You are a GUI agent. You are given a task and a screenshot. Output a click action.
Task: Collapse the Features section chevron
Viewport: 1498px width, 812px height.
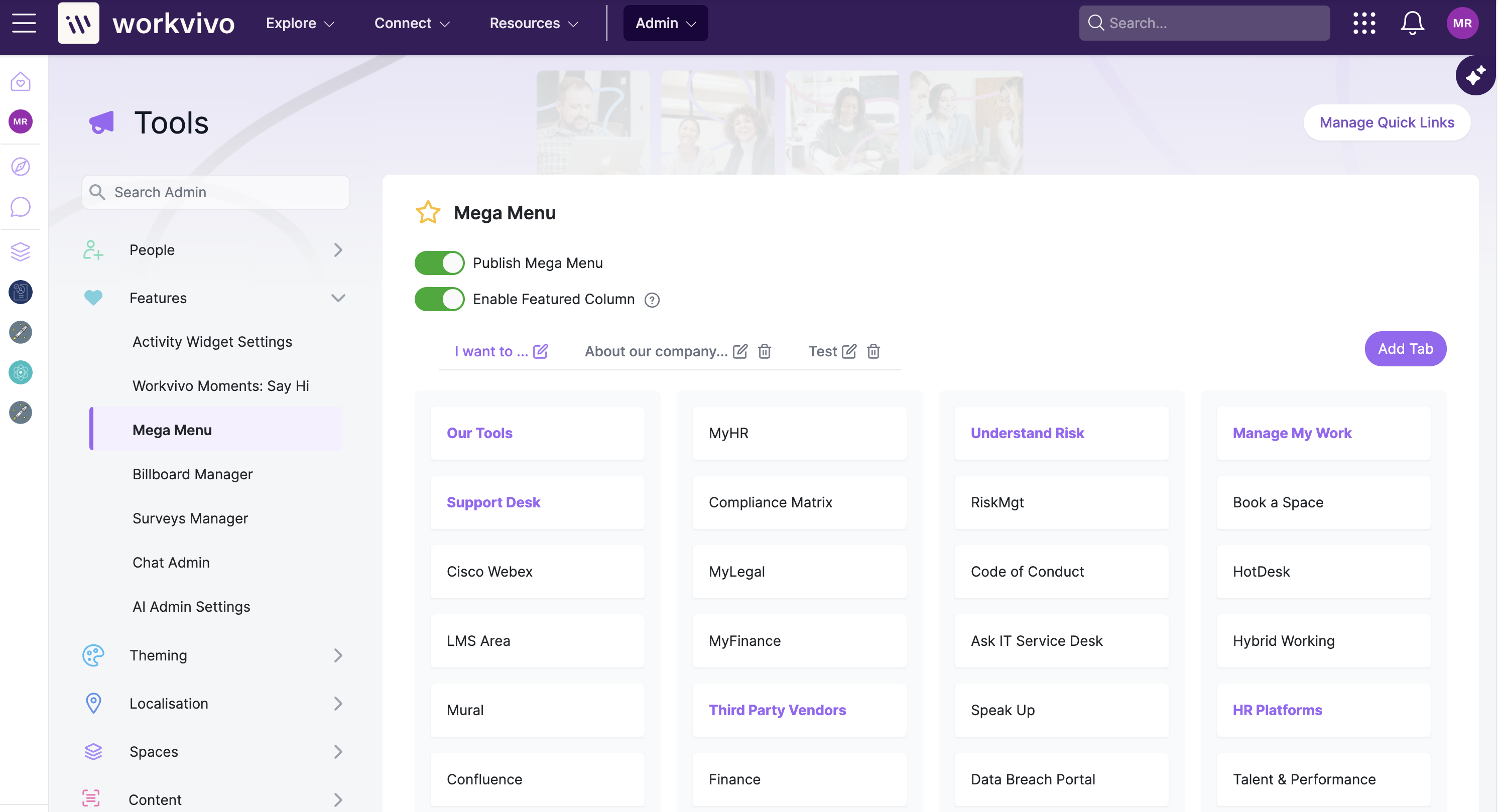[x=338, y=298]
